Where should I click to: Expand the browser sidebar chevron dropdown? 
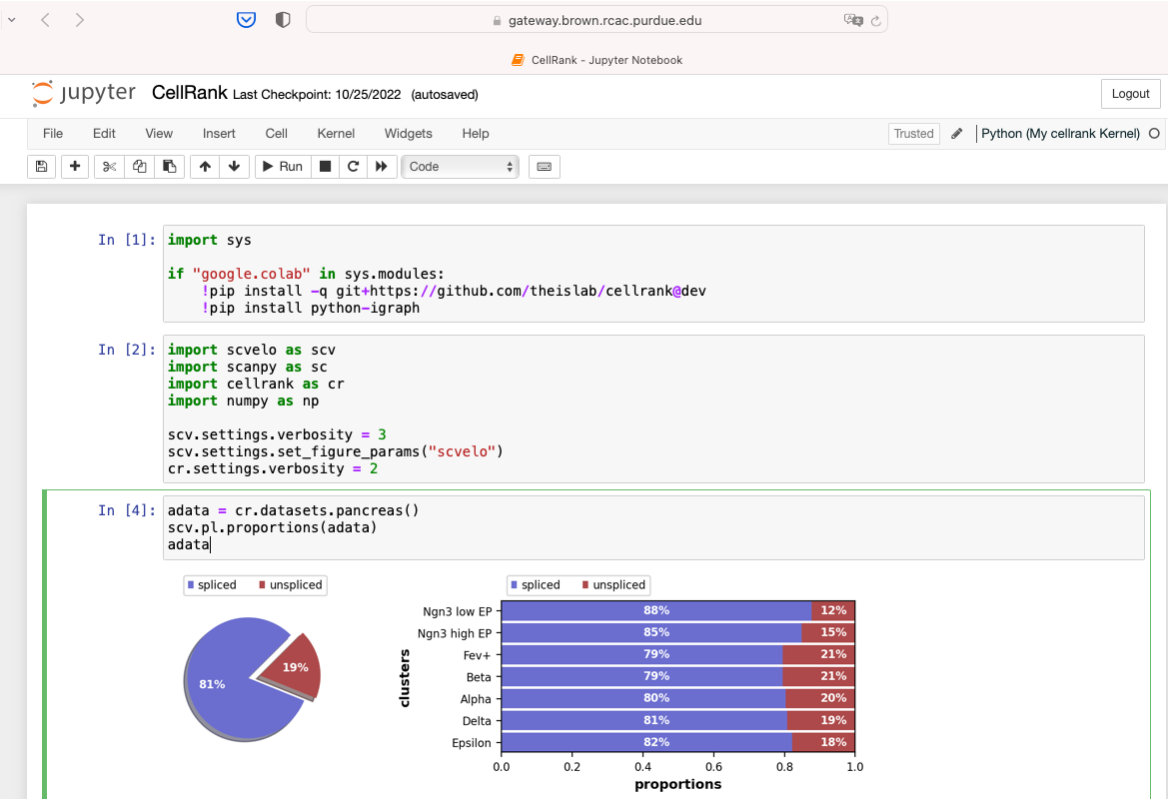coord(11,20)
